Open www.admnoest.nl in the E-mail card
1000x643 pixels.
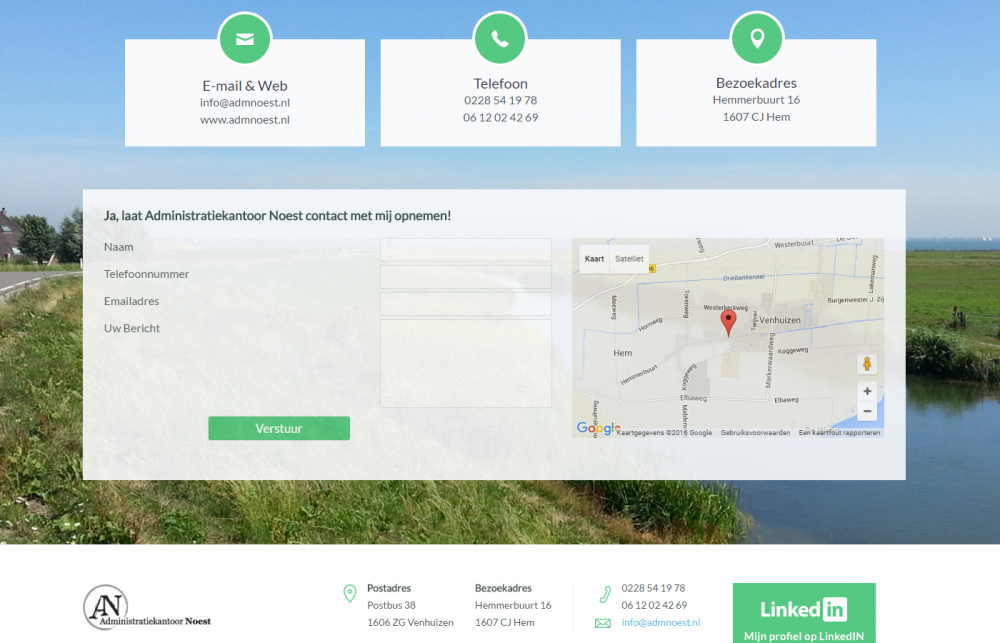[245, 120]
